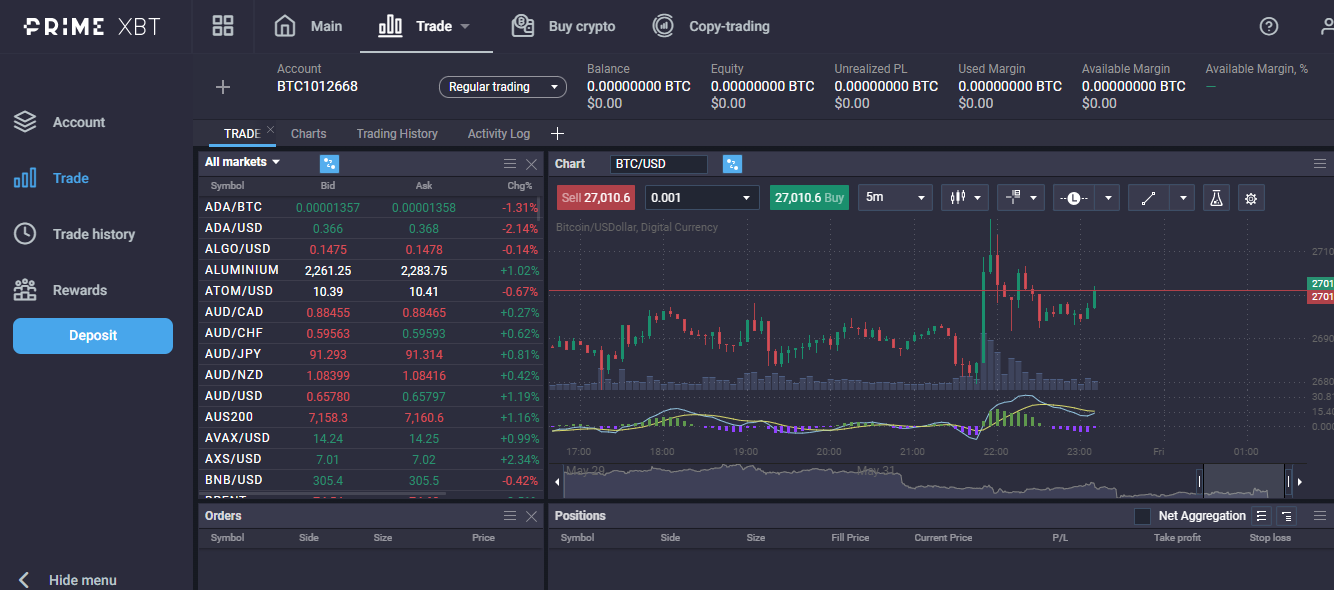Select the ATOM/USD market row
Image resolution: width=1334 pixels, height=590 pixels.
(370, 291)
